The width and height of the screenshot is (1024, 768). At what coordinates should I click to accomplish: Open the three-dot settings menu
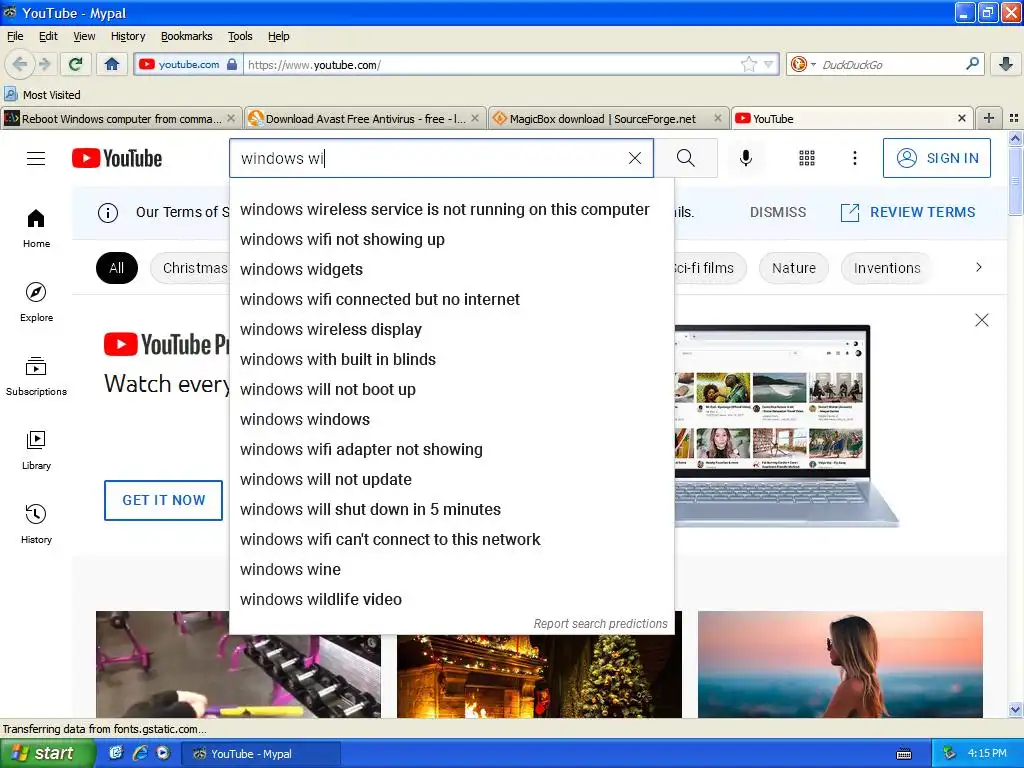click(x=855, y=158)
